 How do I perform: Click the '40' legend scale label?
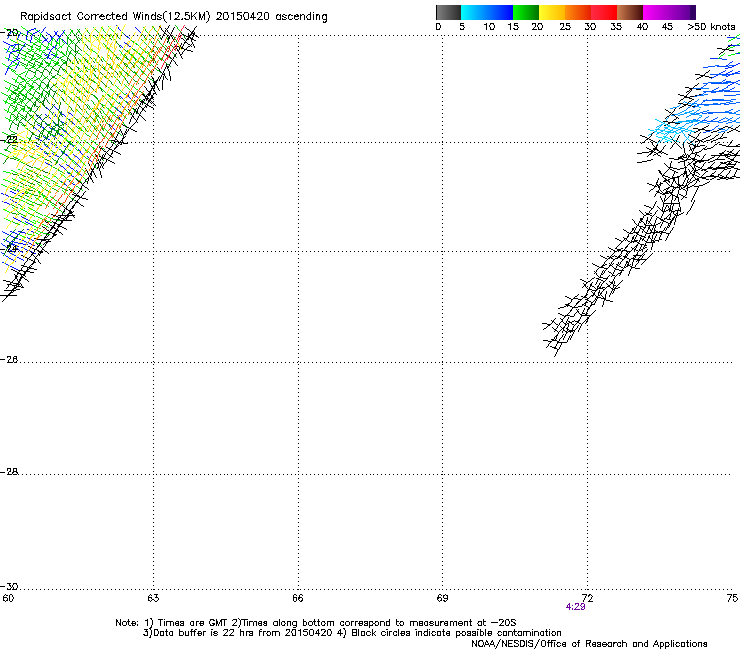[642, 27]
